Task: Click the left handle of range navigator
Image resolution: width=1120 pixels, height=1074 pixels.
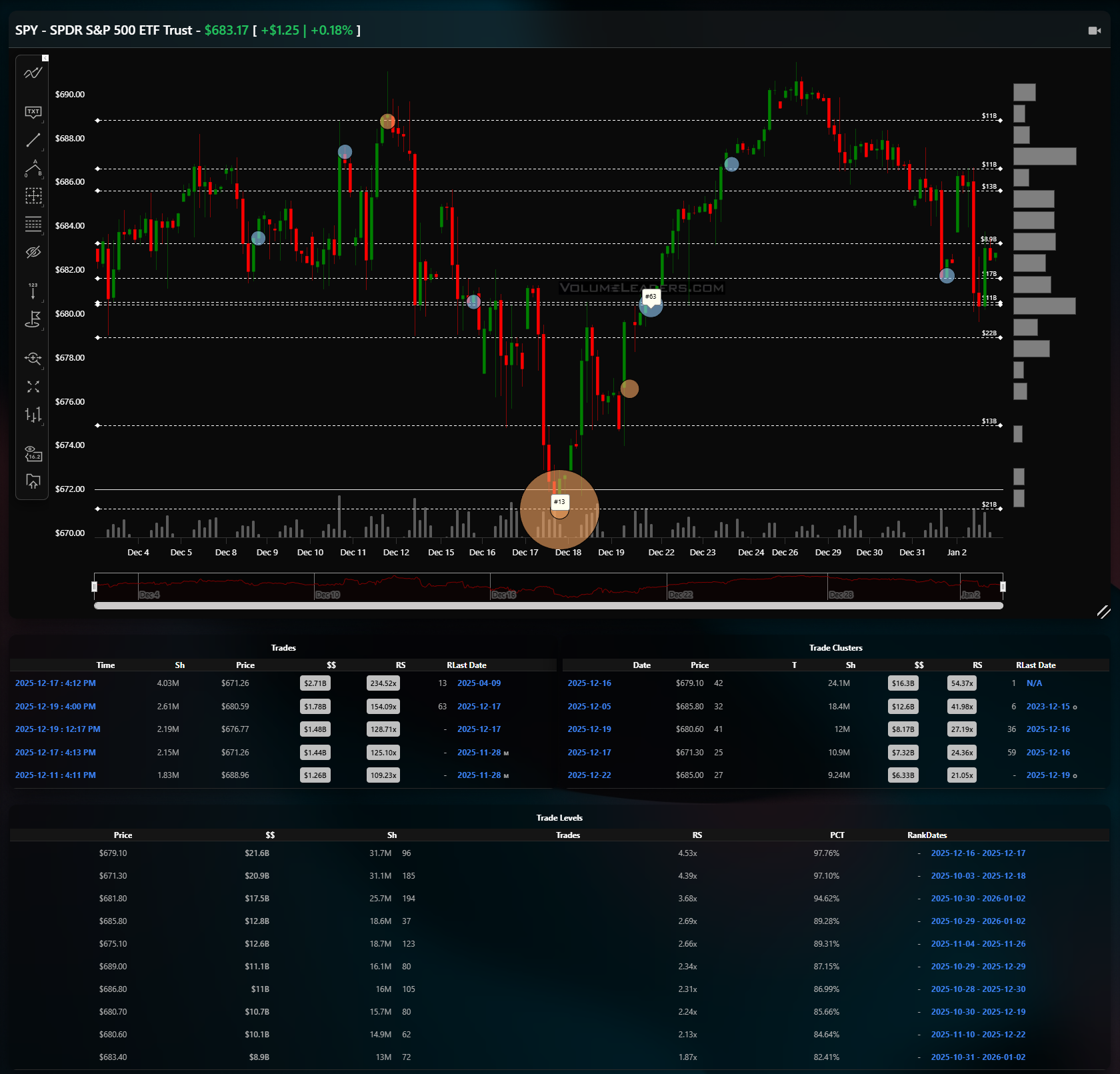Action: pyautogui.click(x=94, y=587)
